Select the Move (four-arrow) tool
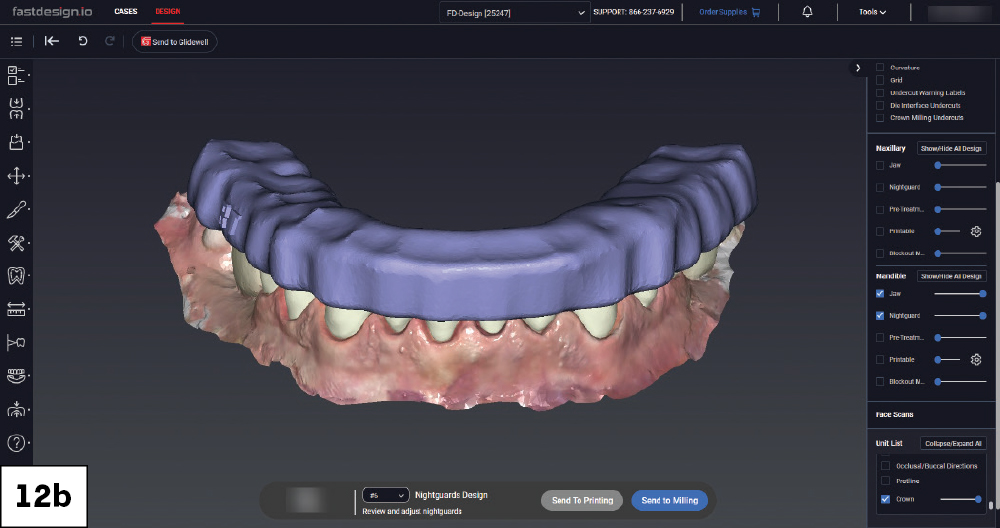Image resolution: width=1000 pixels, height=528 pixels. 16,175
